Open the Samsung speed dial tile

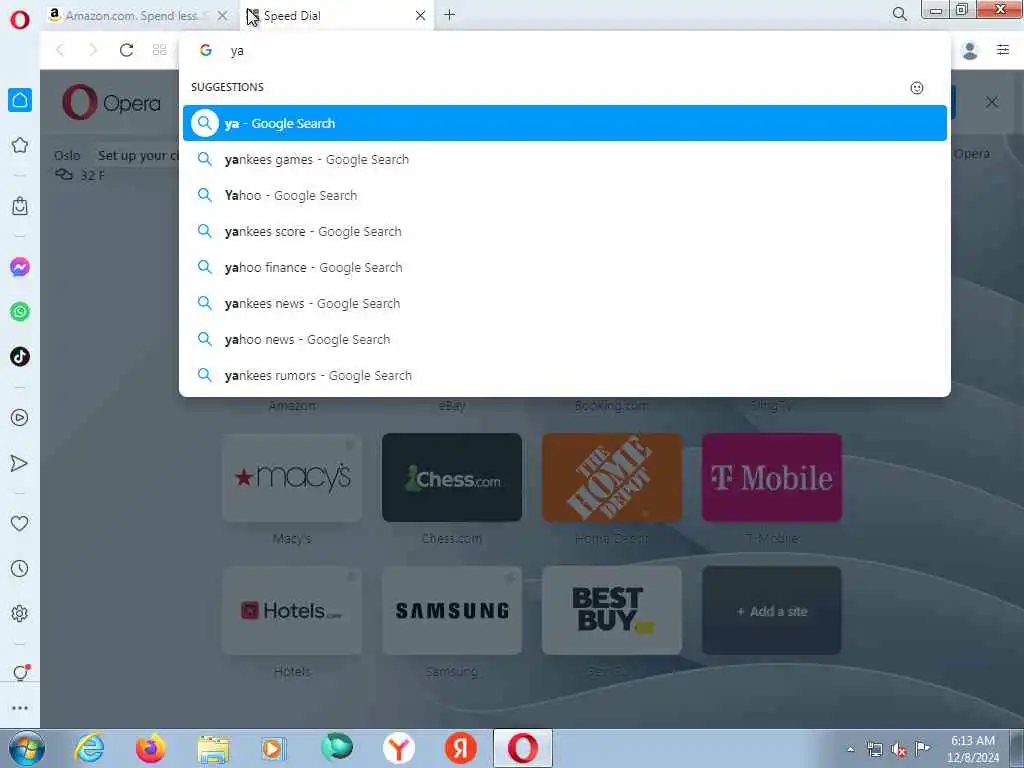click(x=452, y=610)
